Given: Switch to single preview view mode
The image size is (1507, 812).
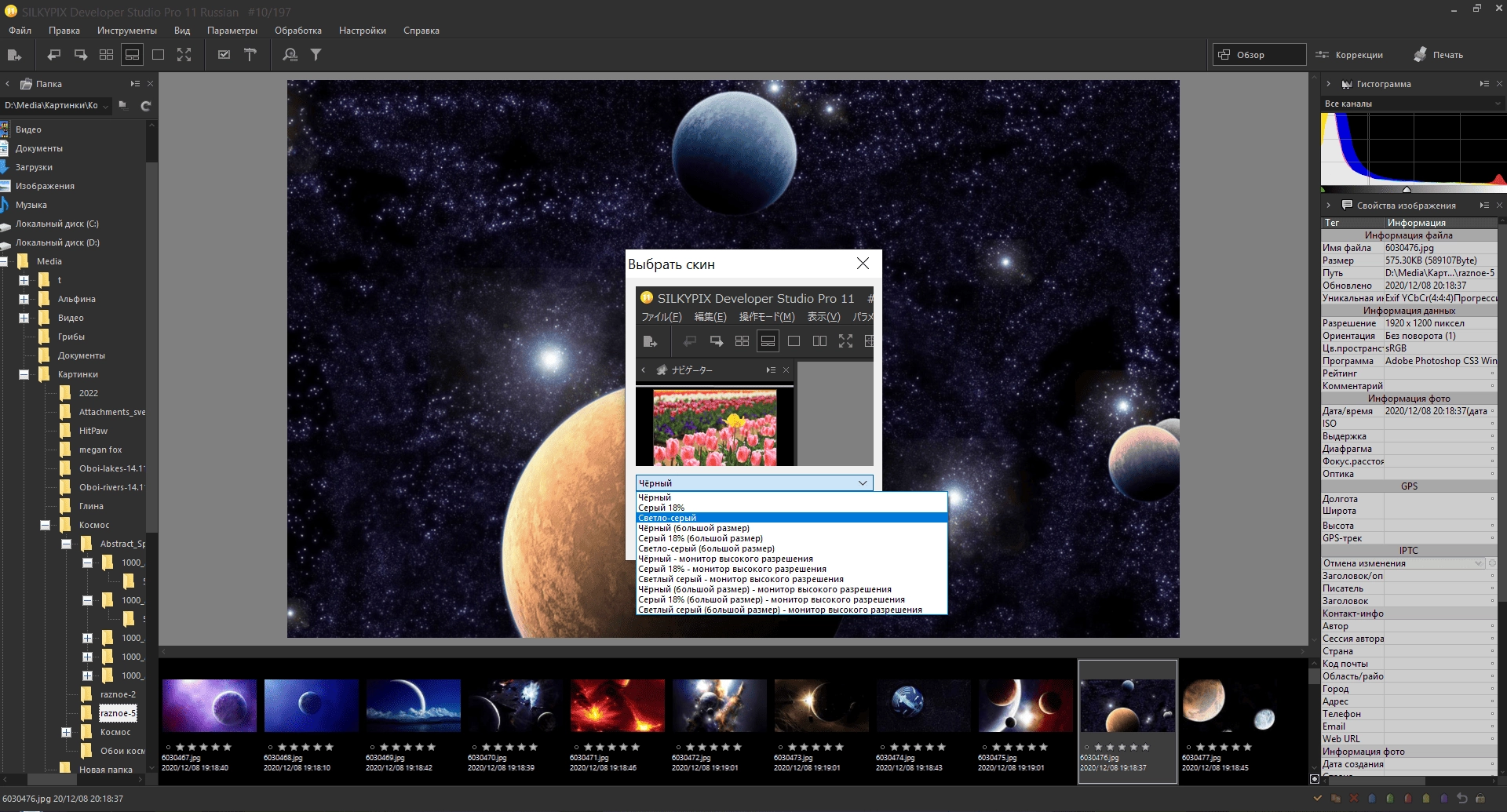Looking at the screenshot, I should click(x=158, y=55).
